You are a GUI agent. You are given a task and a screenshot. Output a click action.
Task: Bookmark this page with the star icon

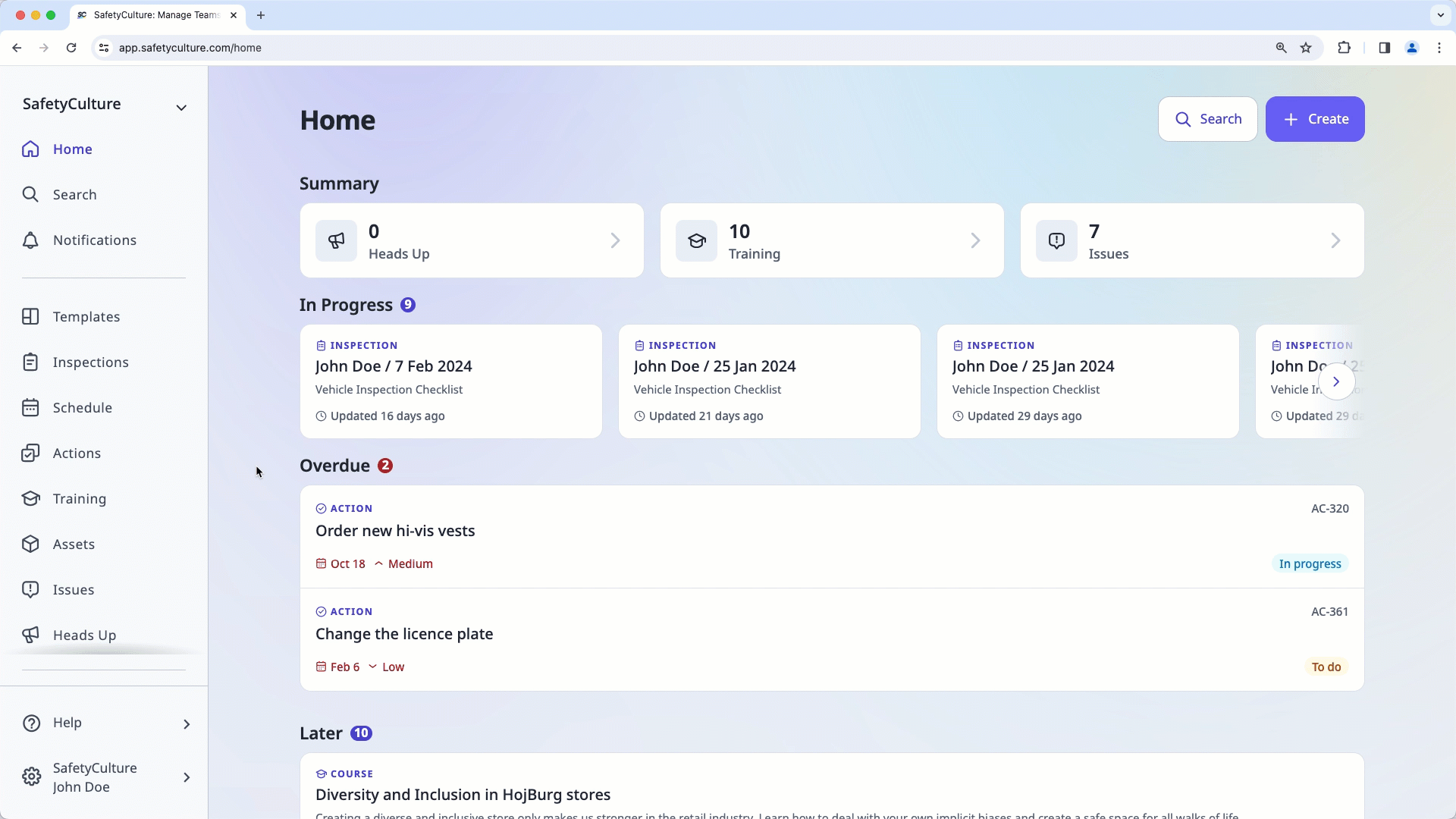(x=1306, y=48)
